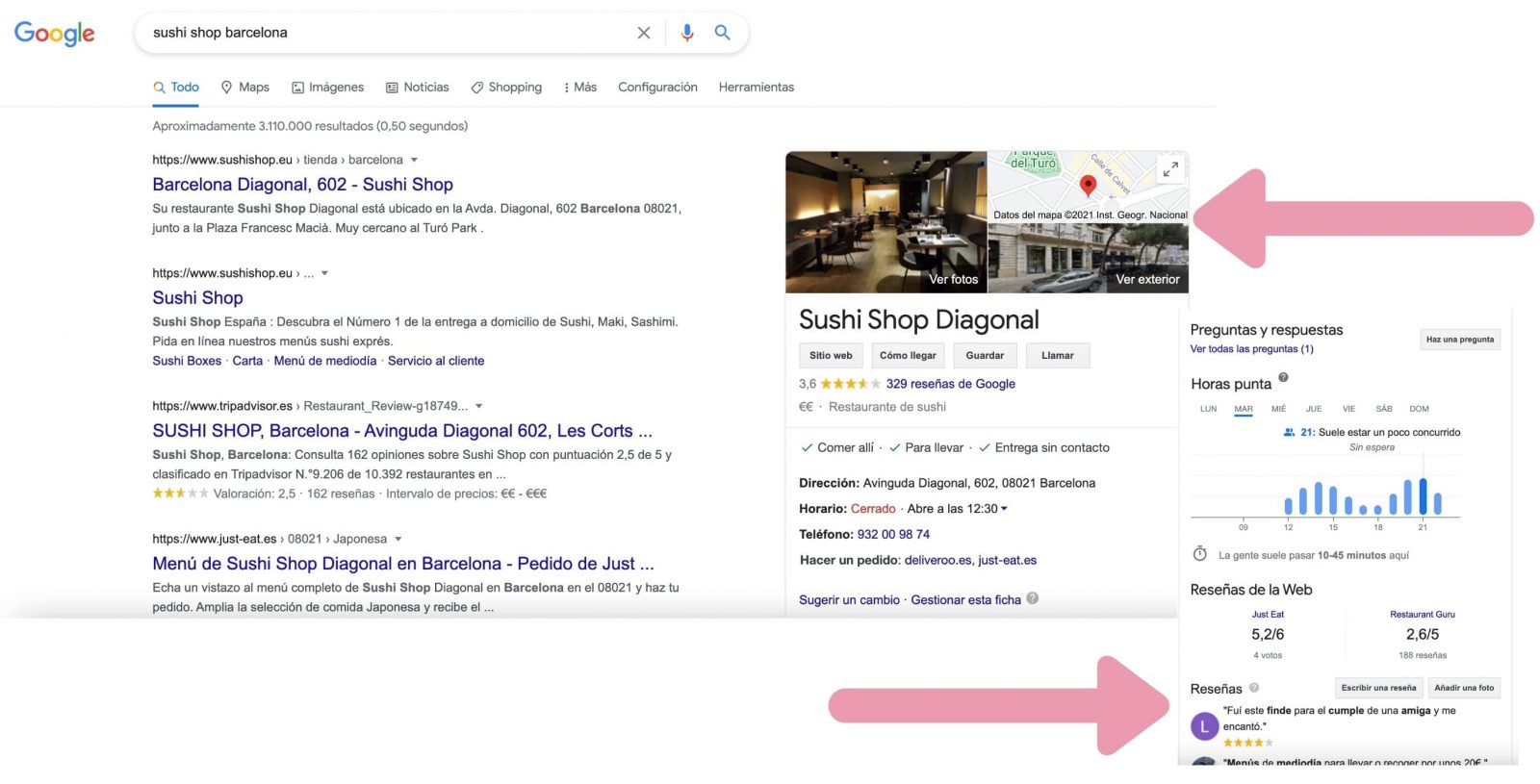Switch to the Maps tab
This screenshot has height=784, width=1540.
click(x=245, y=88)
